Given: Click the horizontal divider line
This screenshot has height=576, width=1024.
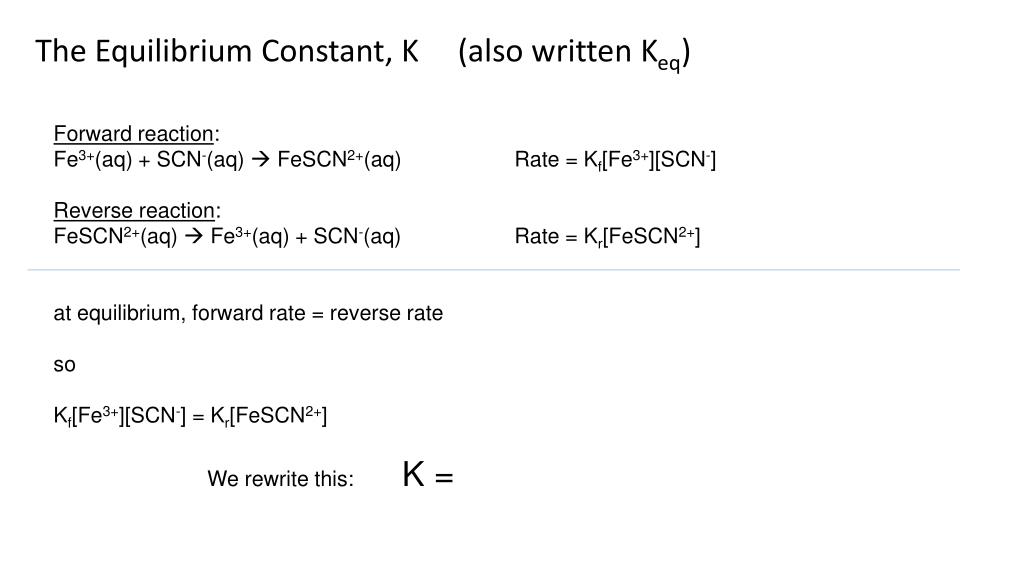Looking at the screenshot, I should pyautogui.click(x=494, y=270).
